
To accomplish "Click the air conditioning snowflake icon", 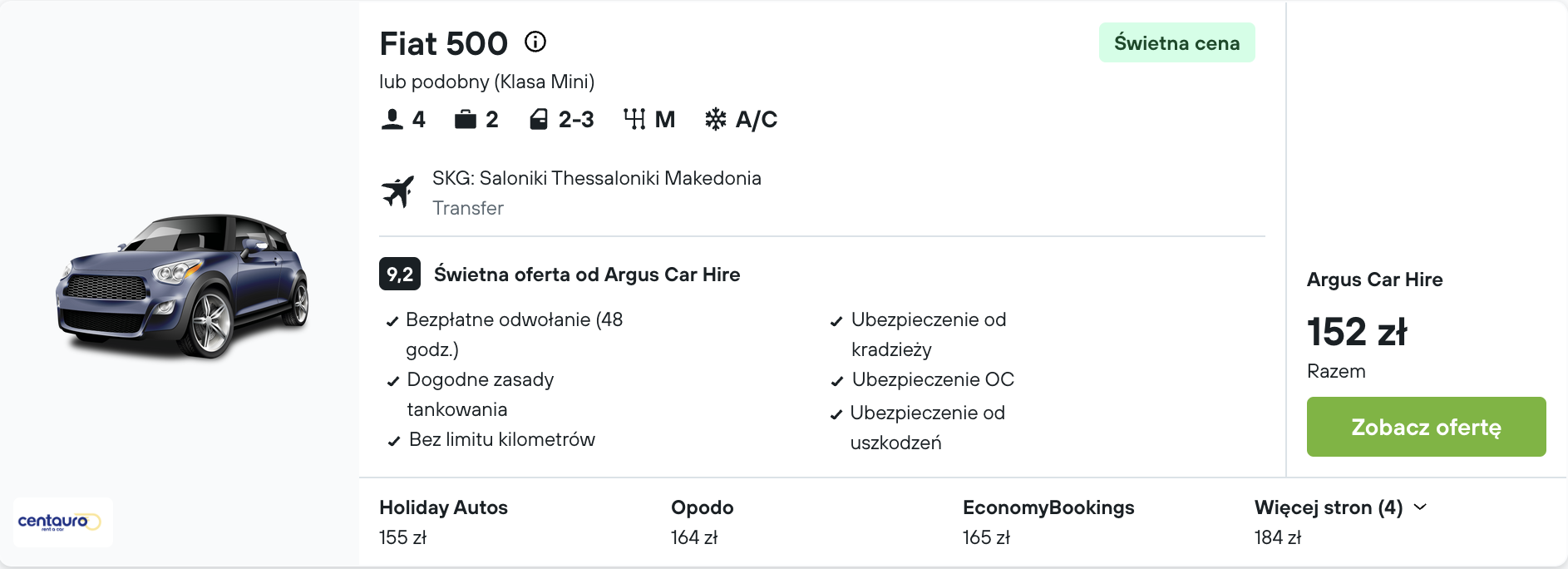I will point(715,120).
